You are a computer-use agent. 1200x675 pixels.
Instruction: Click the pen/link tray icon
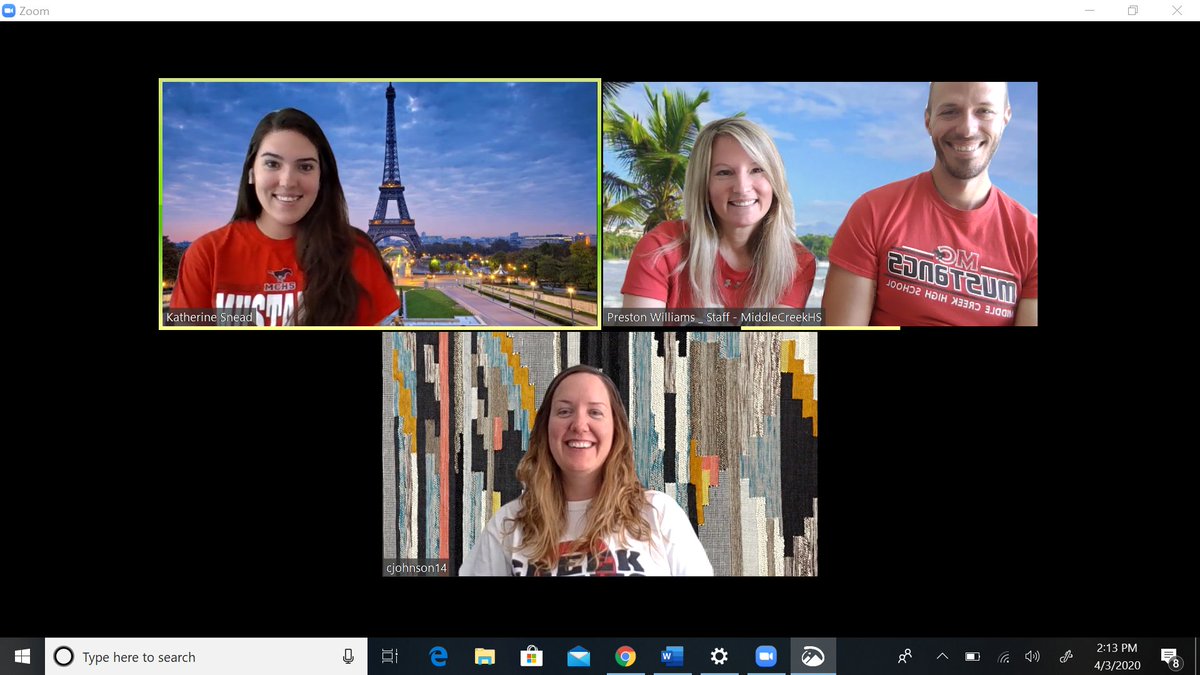1066,657
